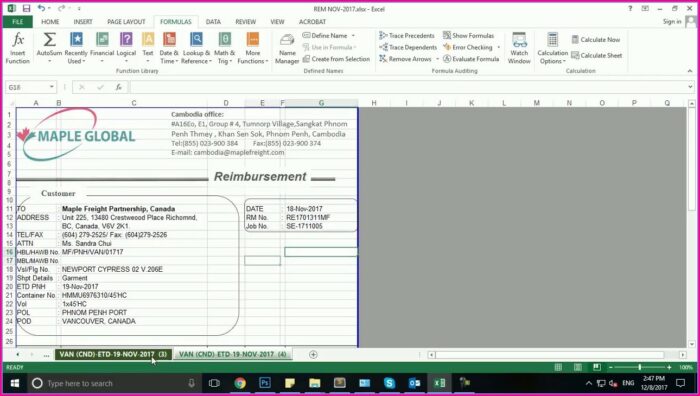Open the Undo history dropdown
The image size is (700, 396).
(x=49, y=8)
